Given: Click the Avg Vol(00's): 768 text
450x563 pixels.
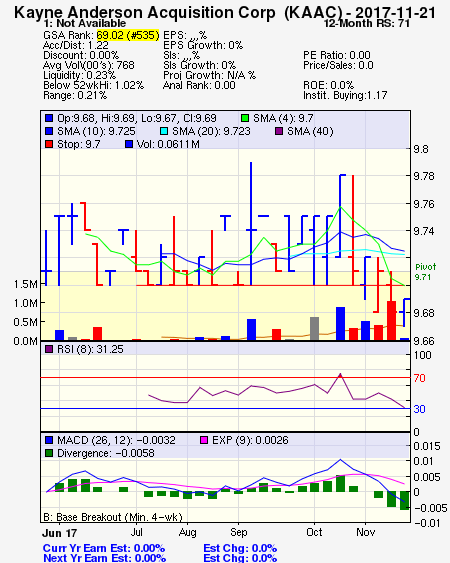Looking at the screenshot, I should tap(89, 65).
